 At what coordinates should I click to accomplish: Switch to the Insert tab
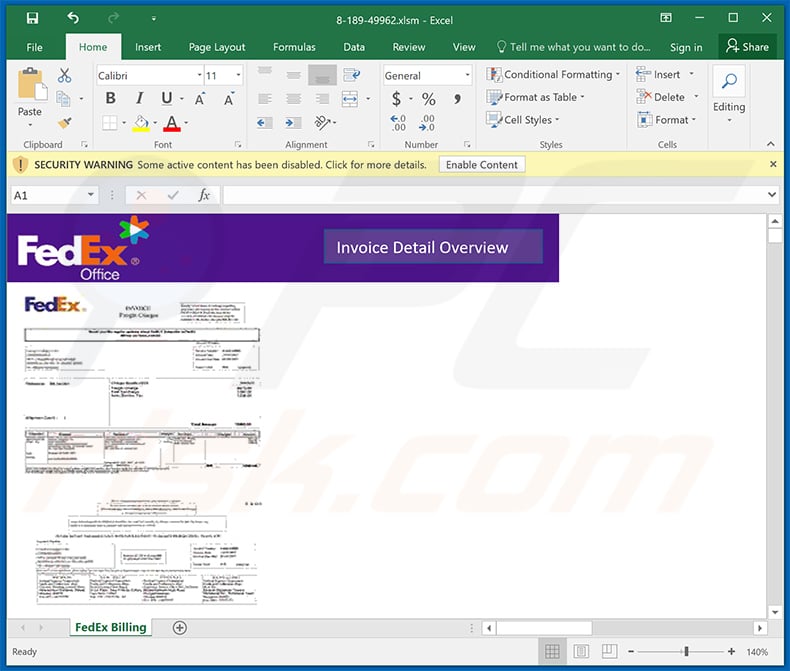coord(148,47)
